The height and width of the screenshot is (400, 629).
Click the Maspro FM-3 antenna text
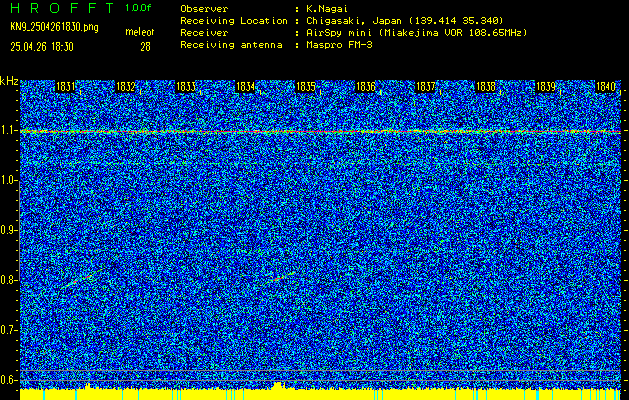tap(339, 45)
